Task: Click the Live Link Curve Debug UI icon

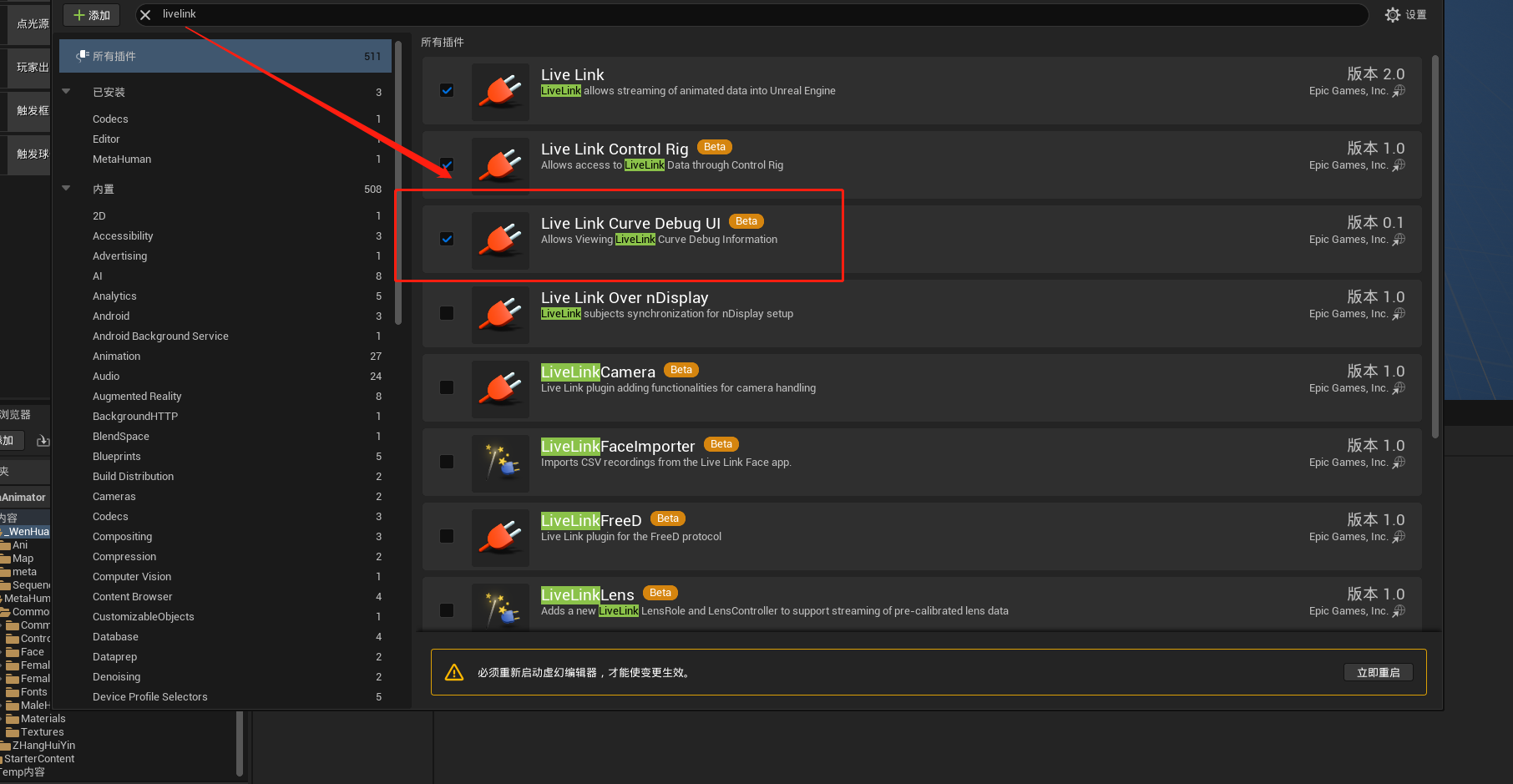Action: tap(500, 240)
